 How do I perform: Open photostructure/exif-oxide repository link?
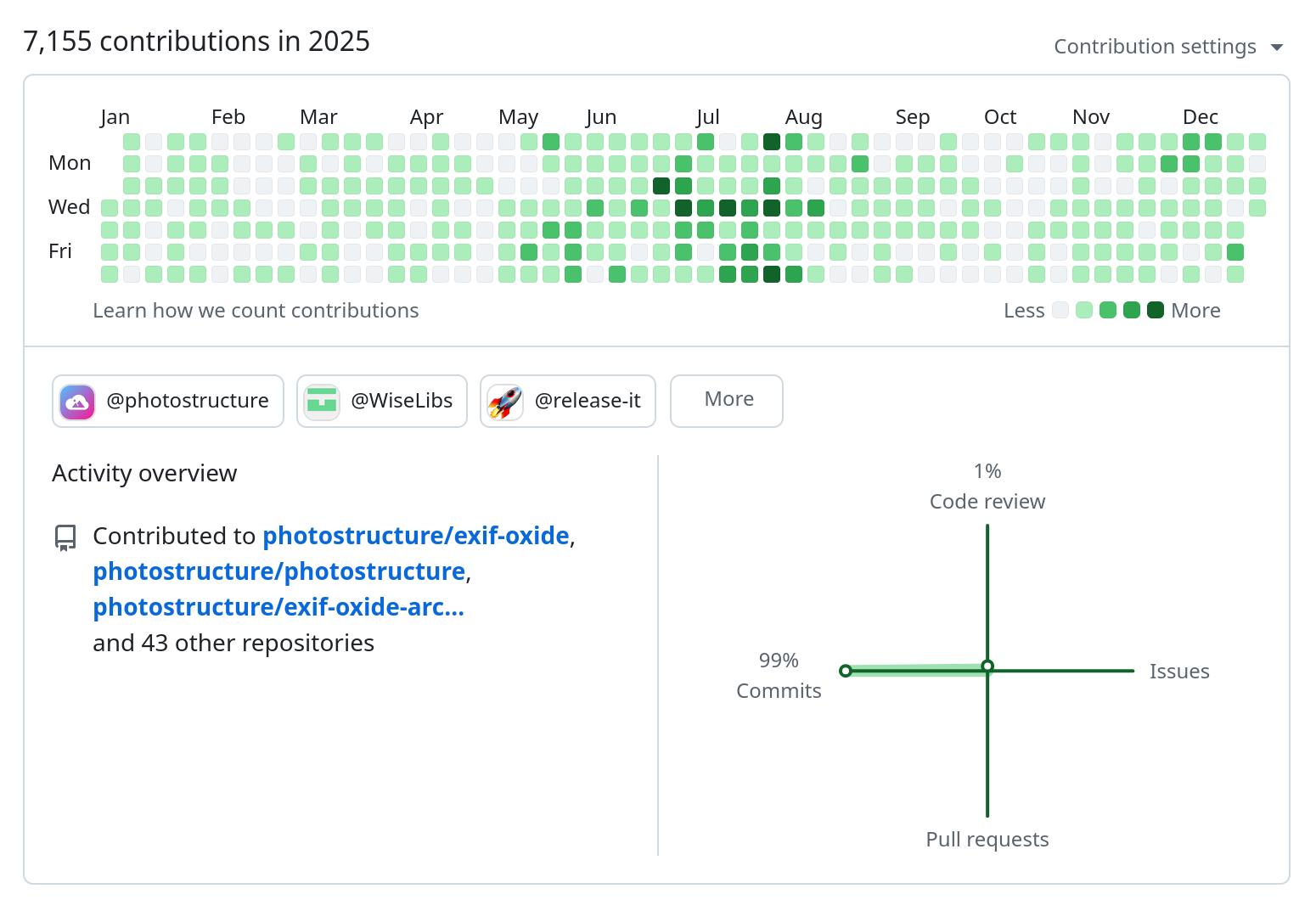[x=416, y=536]
